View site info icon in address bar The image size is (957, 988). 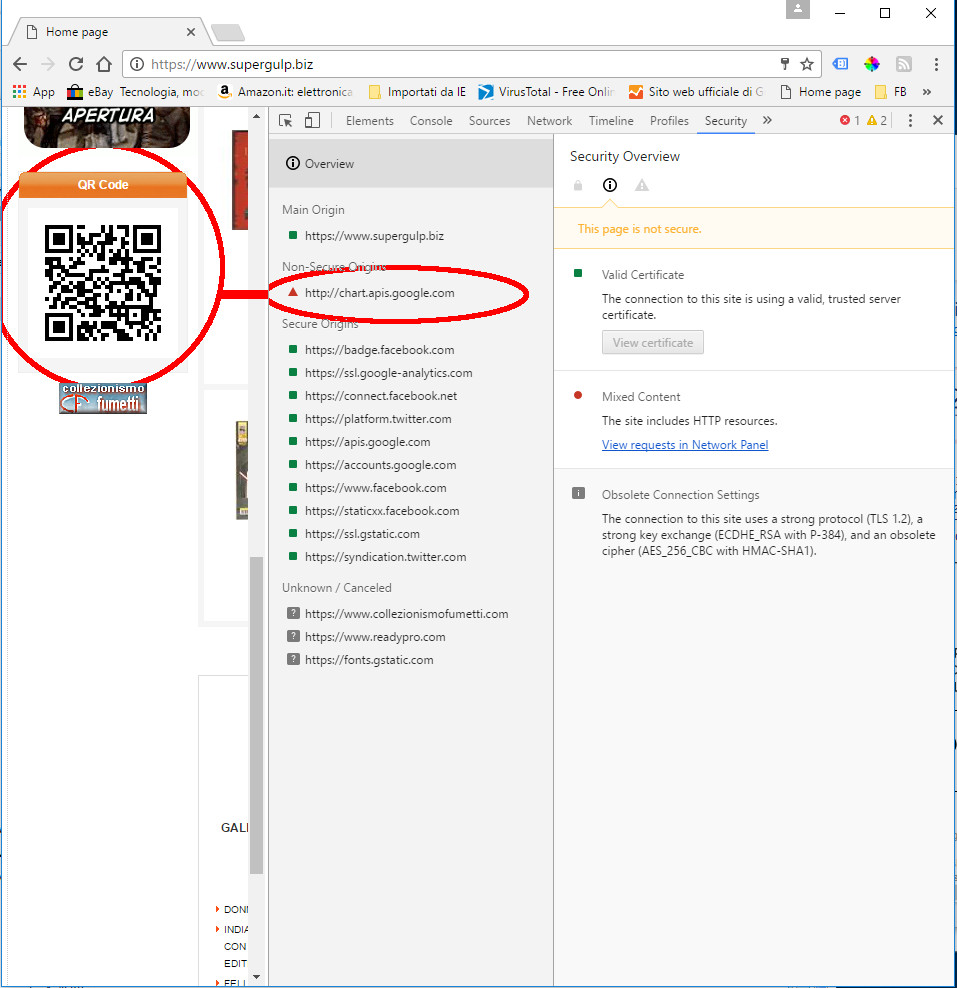coord(137,64)
